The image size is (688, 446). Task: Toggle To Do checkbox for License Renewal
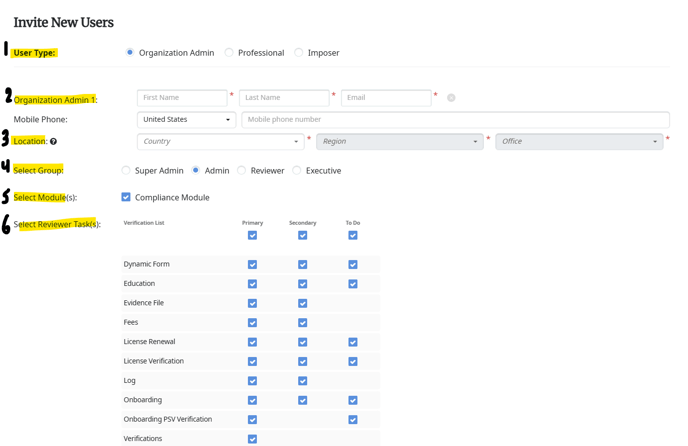point(352,342)
